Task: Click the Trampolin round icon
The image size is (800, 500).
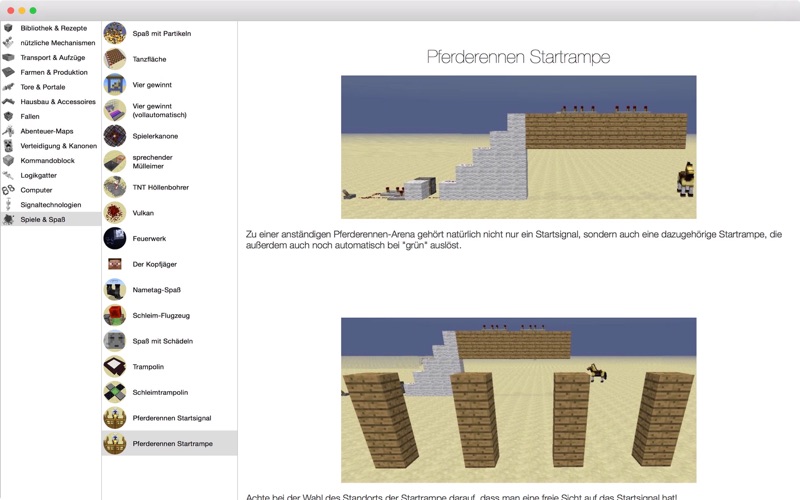Action: click(115, 366)
